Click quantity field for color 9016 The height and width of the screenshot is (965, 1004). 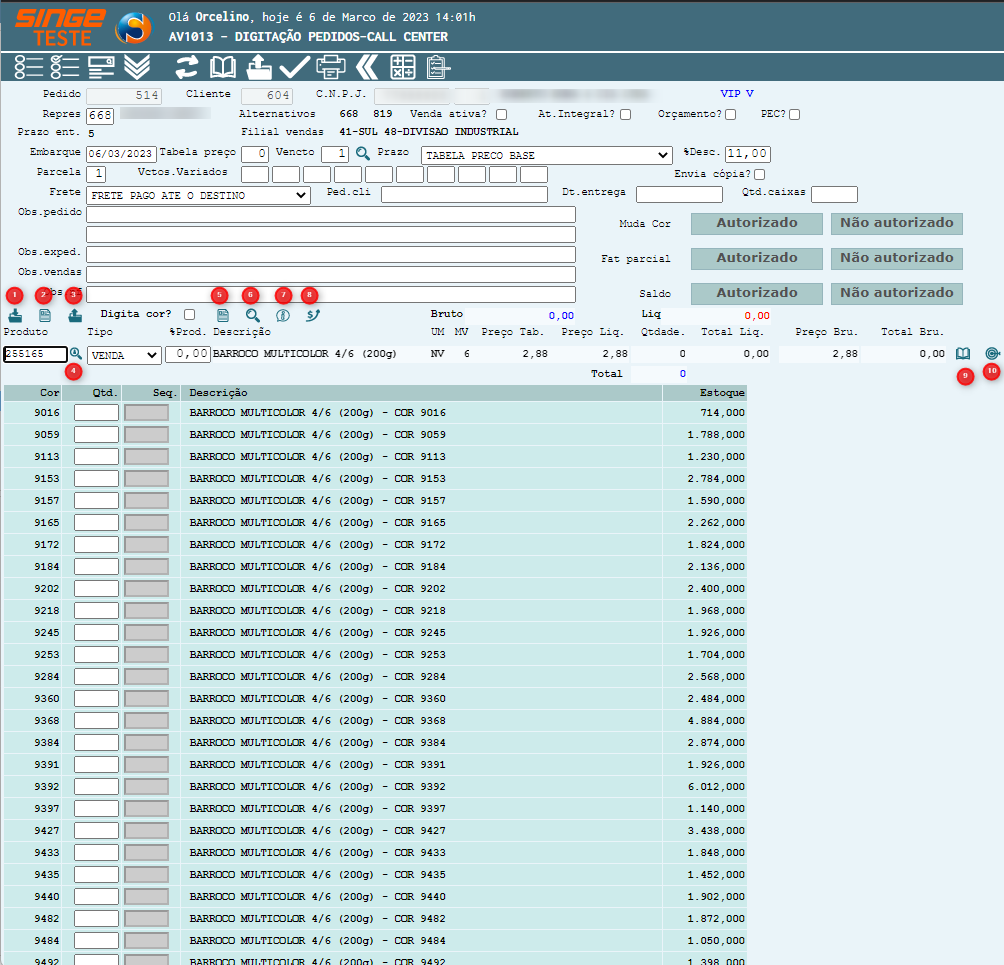coord(96,412)
